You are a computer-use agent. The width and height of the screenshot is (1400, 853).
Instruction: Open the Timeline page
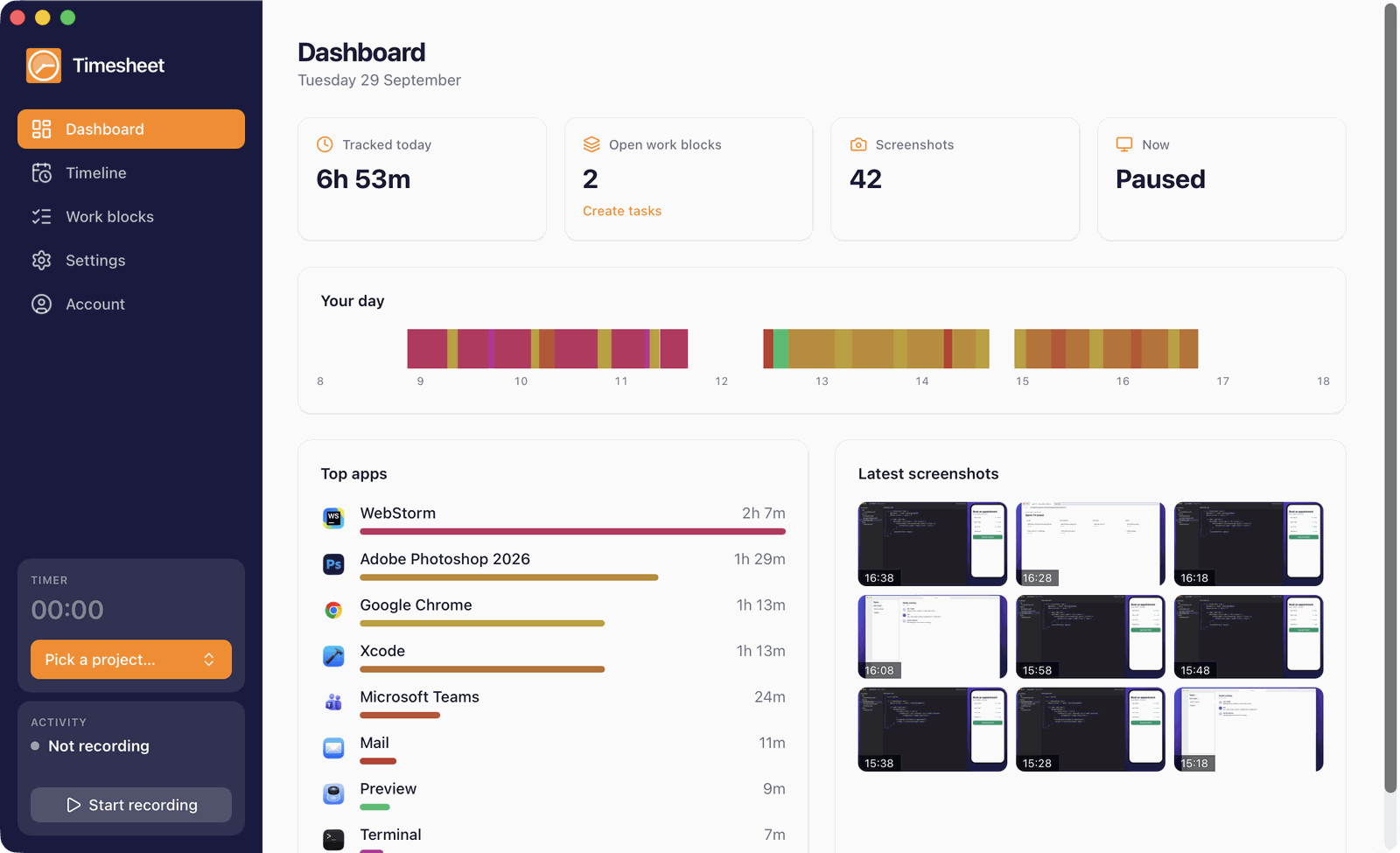[x=131, y=172]
